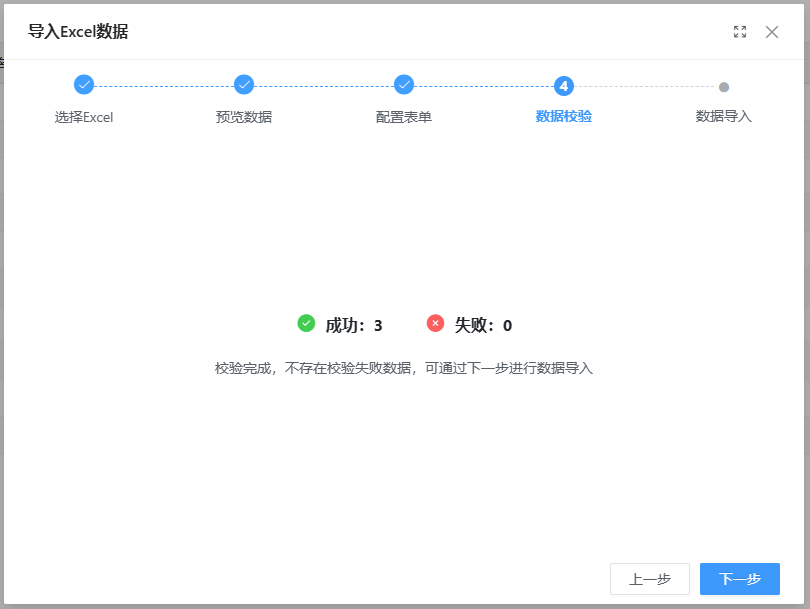The height and width of the screenshot is (609, 810).
Task: Select the step 4 number circle
Action: coord(564,86)
